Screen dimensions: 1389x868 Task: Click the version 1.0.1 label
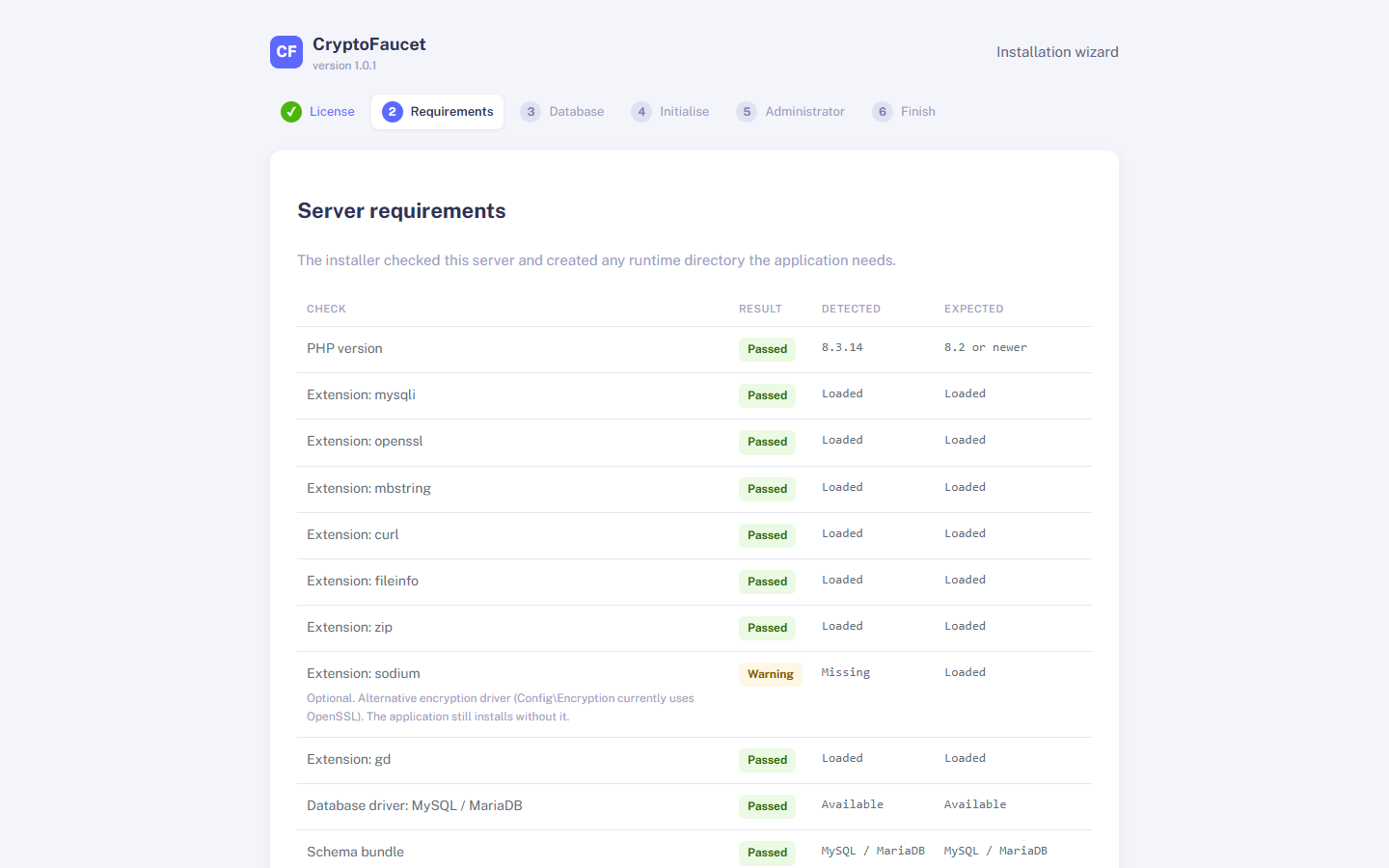click(344, 66)
